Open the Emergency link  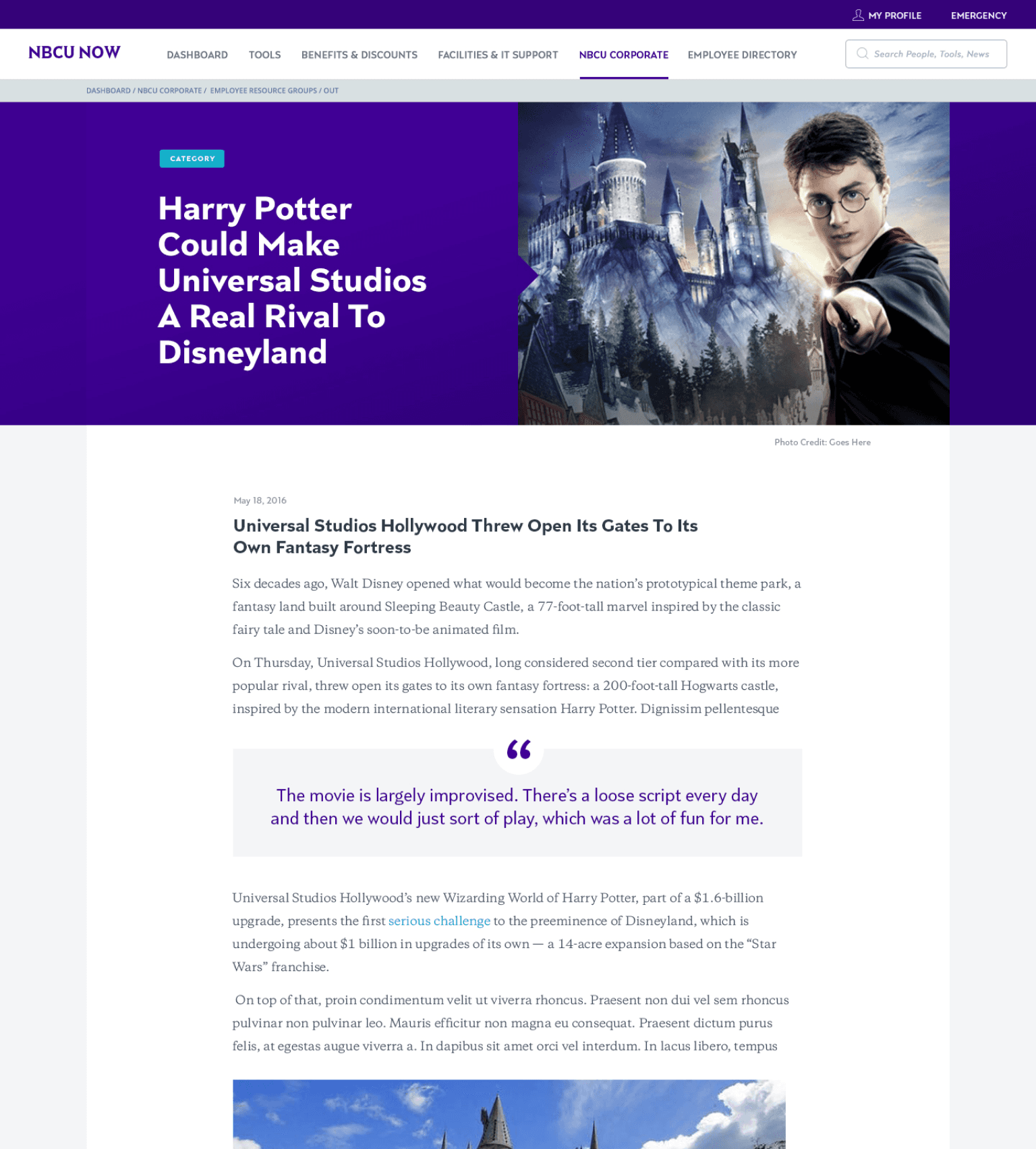click(x=979, y=16)
